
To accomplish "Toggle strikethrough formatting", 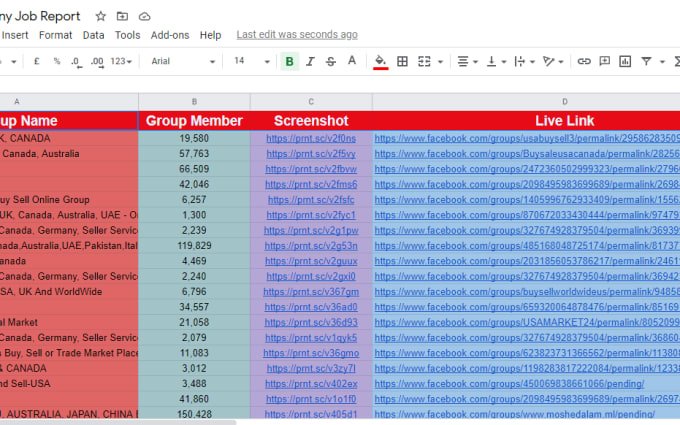I will [x=330, y=62].
